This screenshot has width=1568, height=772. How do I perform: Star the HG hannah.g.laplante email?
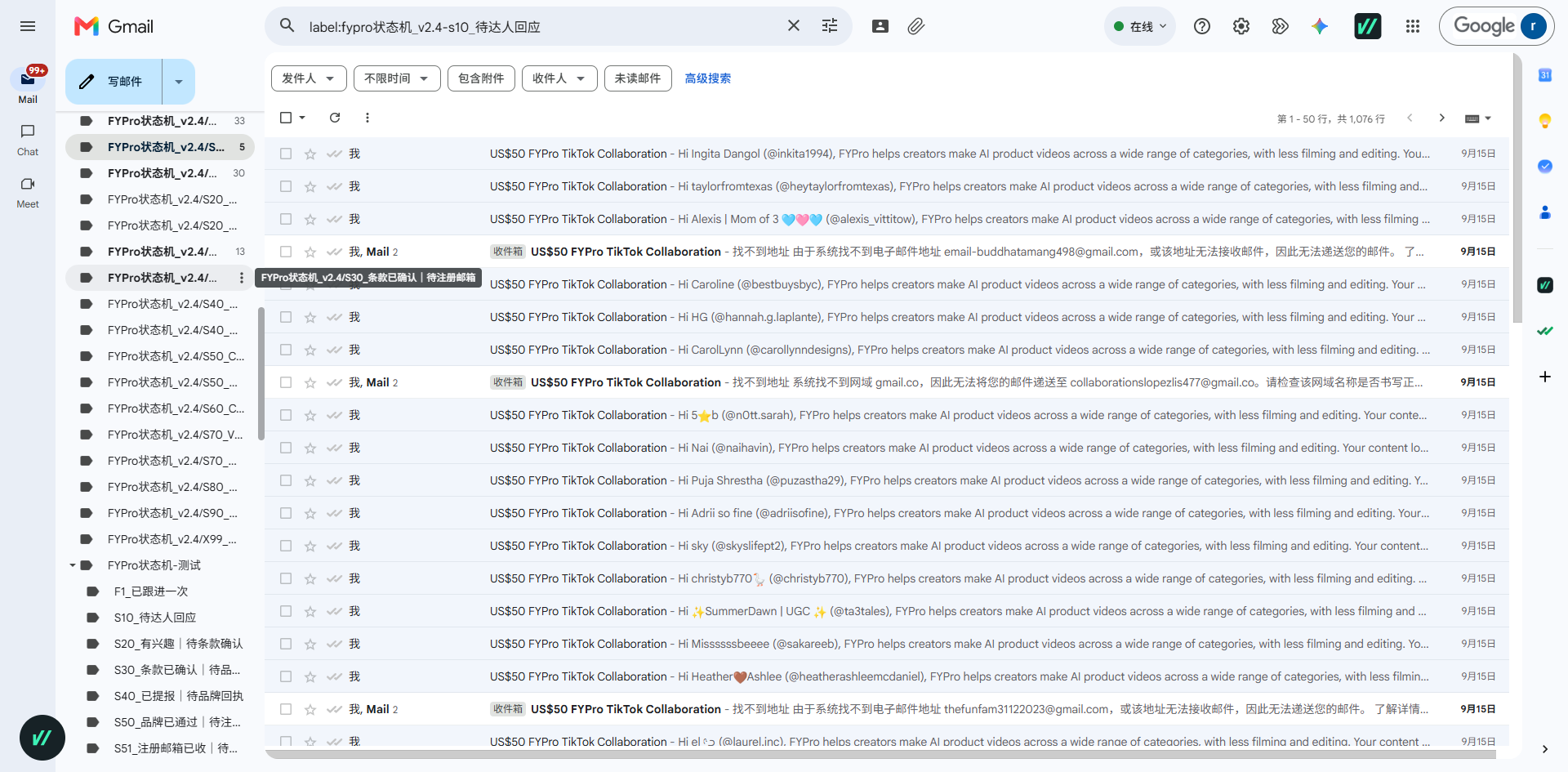coord(310,317)
